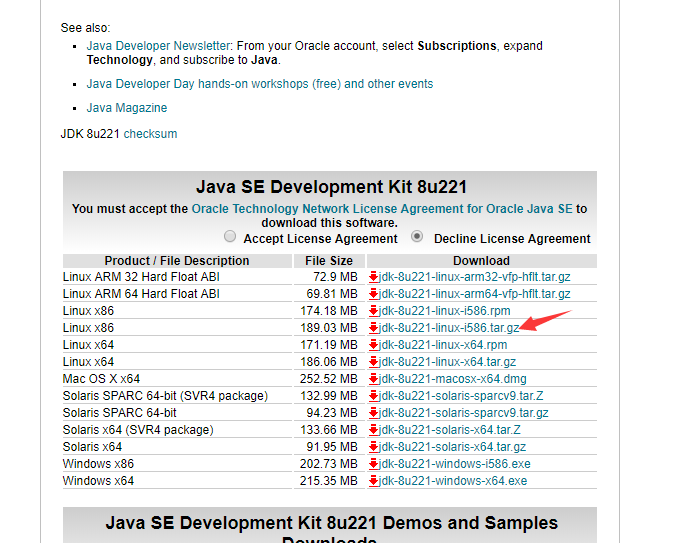Download jdk-8u221-macosx-x64.dmg file link

click(452, 379)
